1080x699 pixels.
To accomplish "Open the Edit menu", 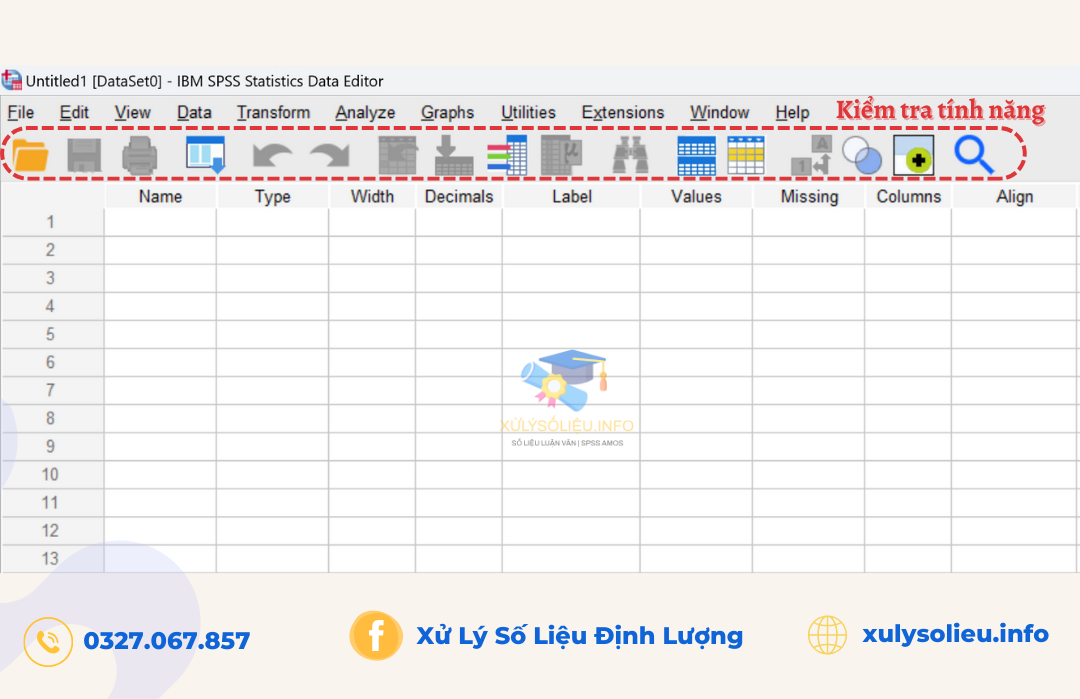I will [74, 112].
